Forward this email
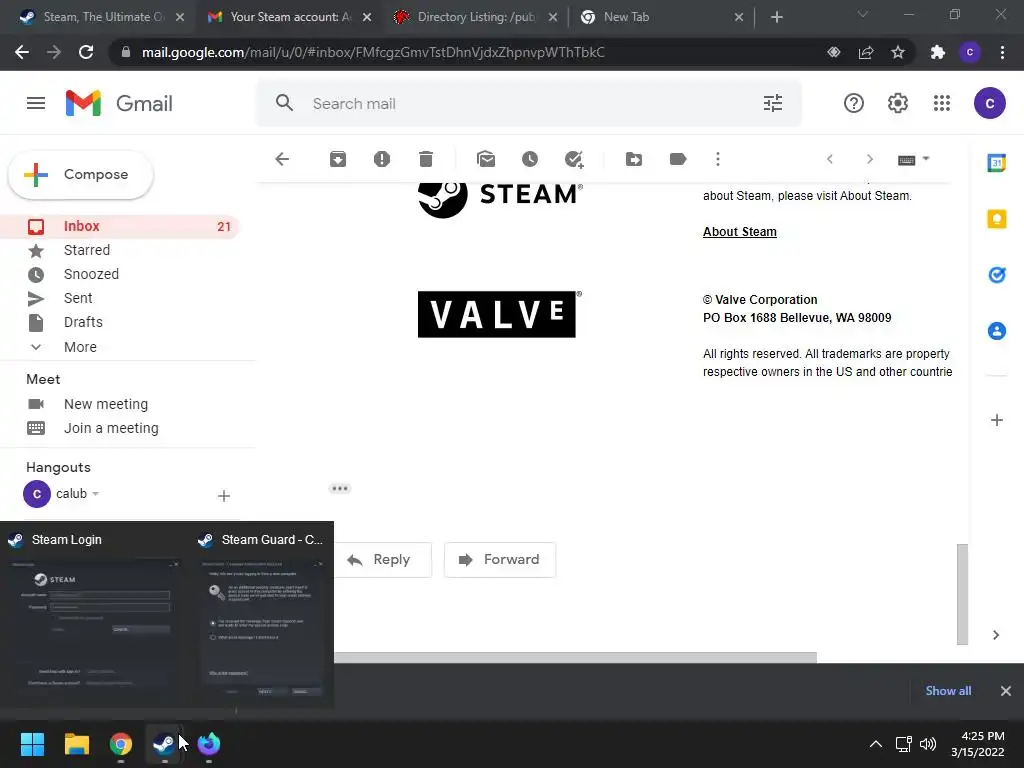The image size is (1024, 768). click(x=500, y=560)
